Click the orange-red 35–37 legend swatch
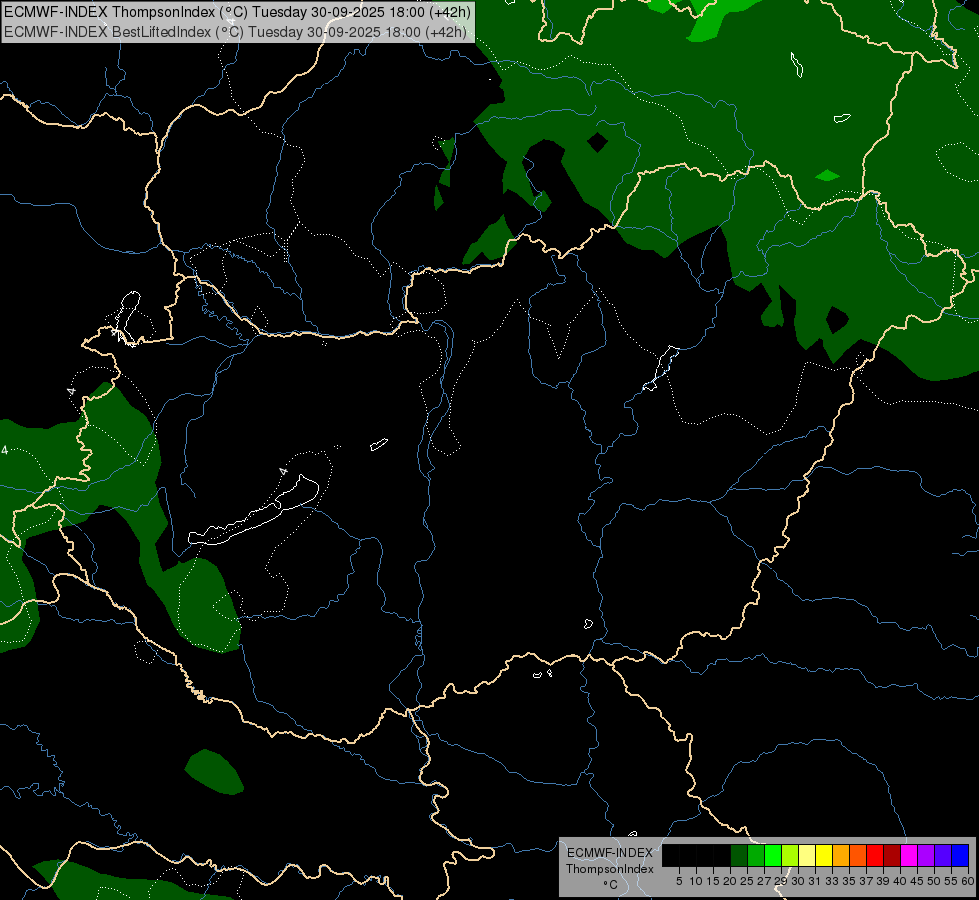979x900 pixels. [858, 855]
